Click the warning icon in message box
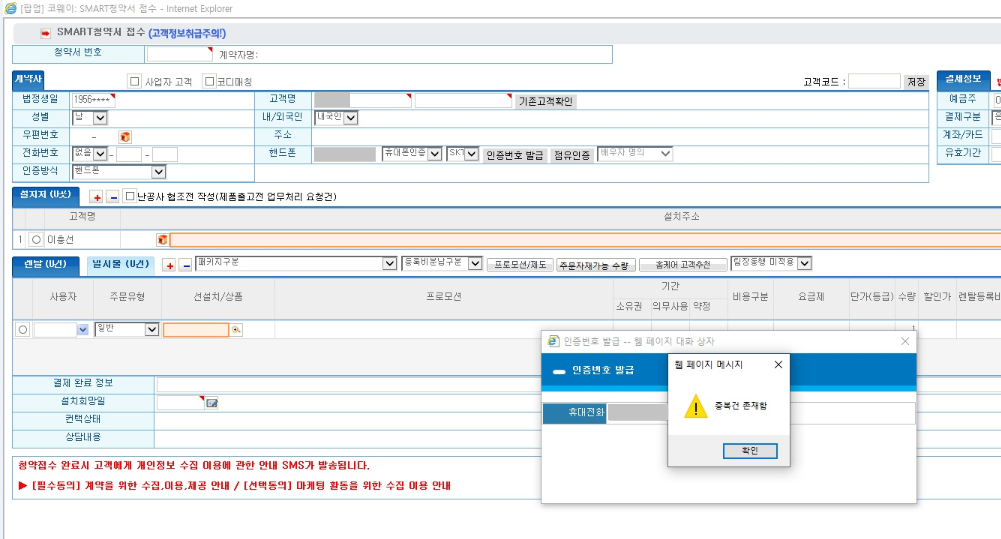Viewport: 1001px width, 539px height. (x=695, y=407)
